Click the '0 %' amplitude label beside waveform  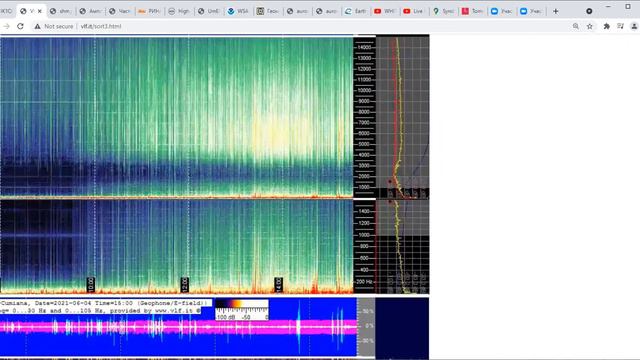[369, 326]
